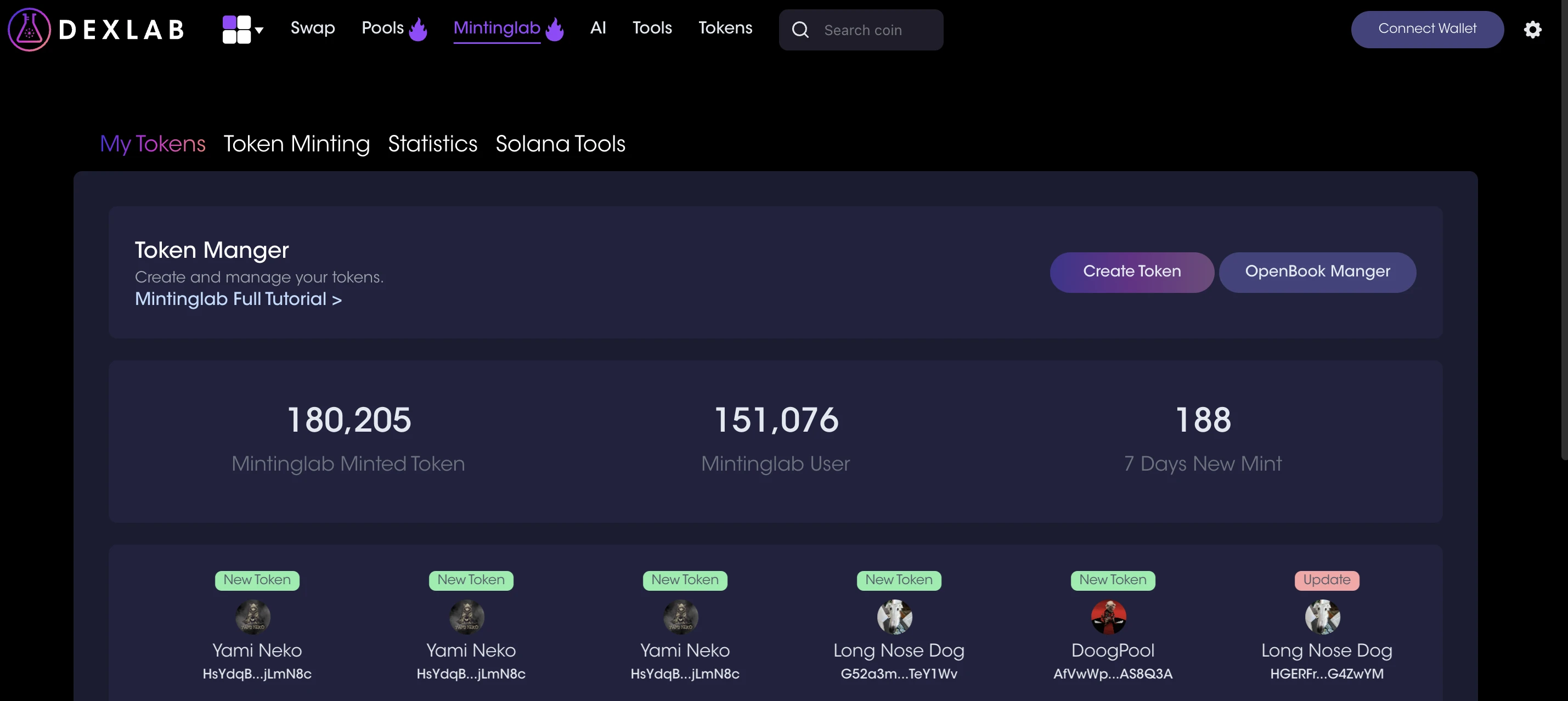Expand the AI navigation menu
Image resolution: width=1568 pixels, height=701 pixels.
(598, 28)
